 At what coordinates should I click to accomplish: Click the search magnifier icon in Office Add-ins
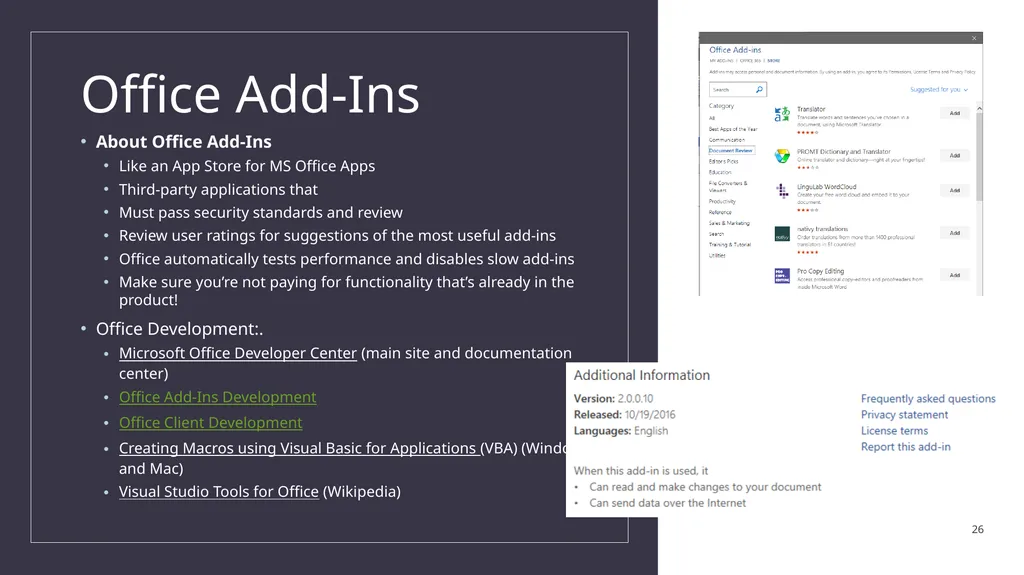[759, 90]
